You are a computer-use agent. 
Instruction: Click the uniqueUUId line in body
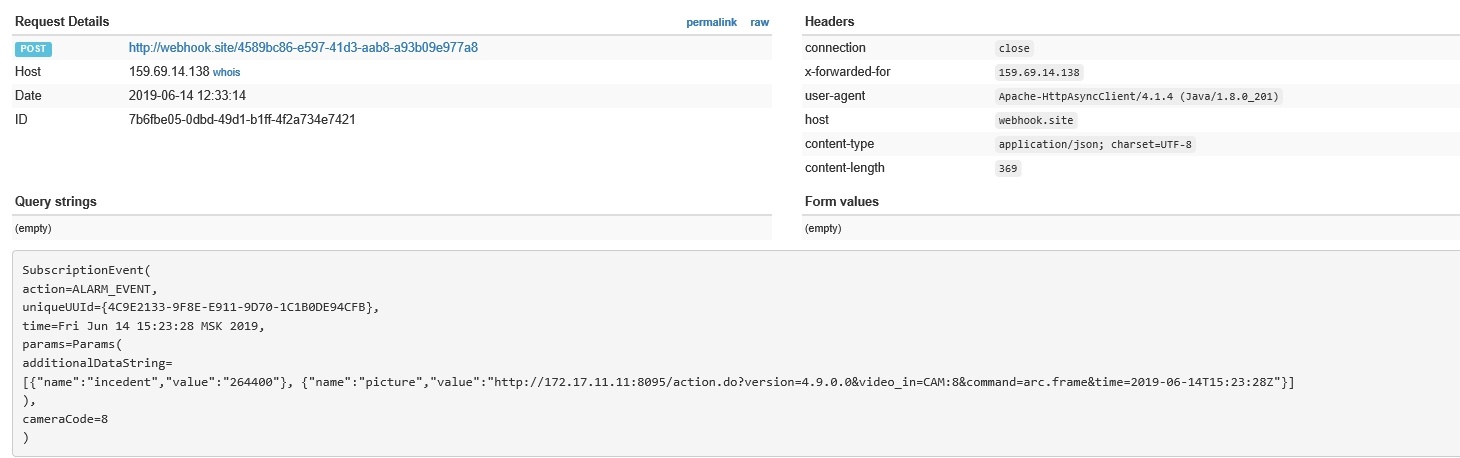(x=200, y=307)
